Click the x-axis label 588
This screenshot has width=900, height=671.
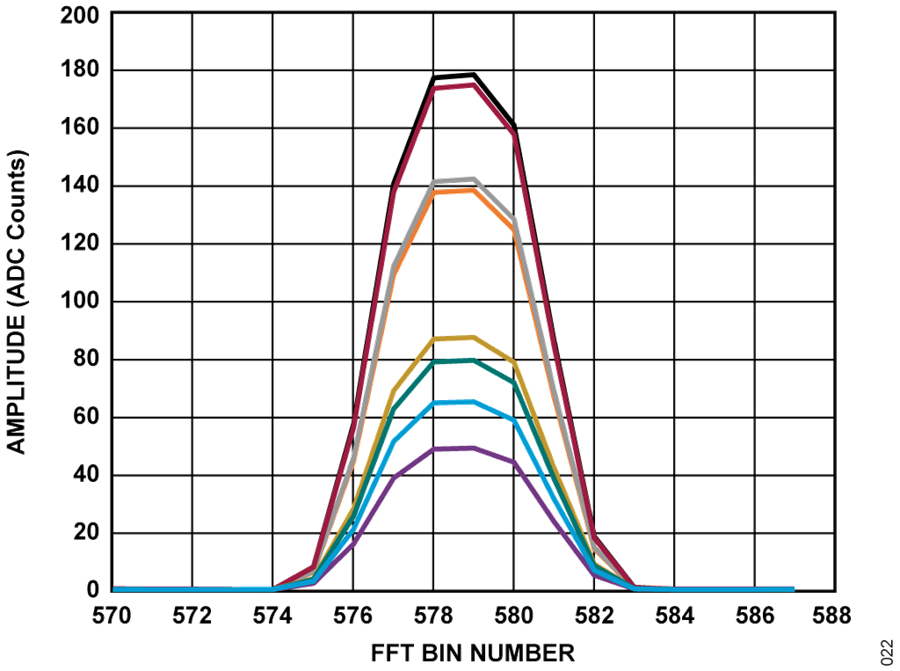(832, 616)
